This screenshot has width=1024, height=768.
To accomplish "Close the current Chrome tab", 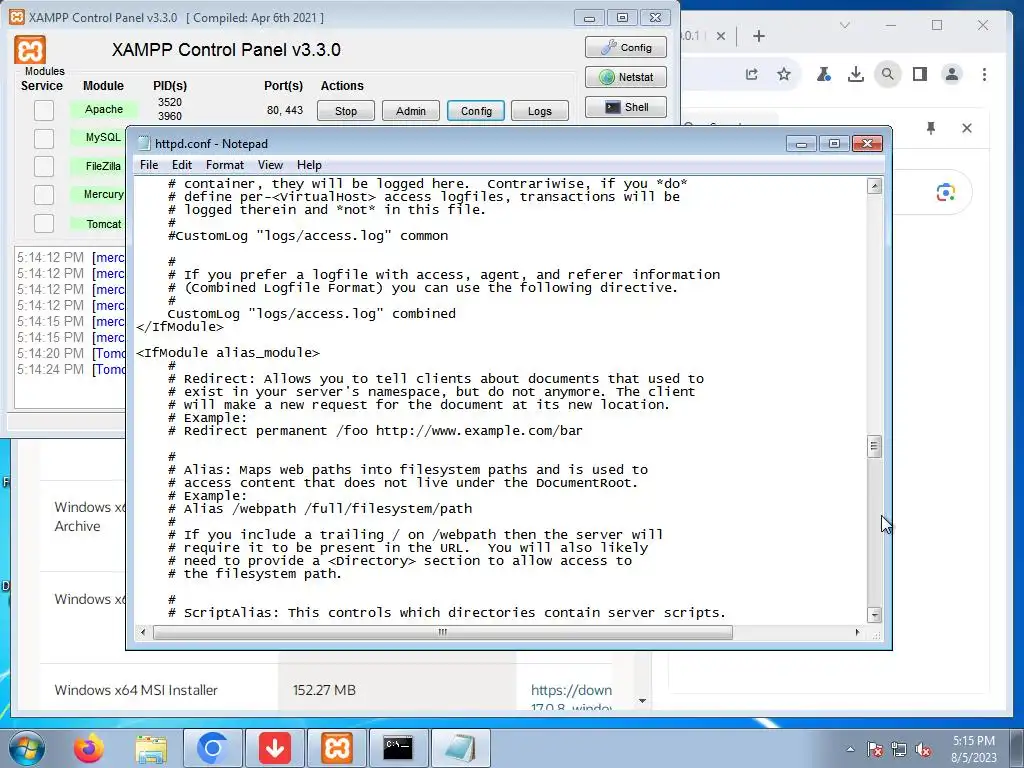I will pos(720,36).
